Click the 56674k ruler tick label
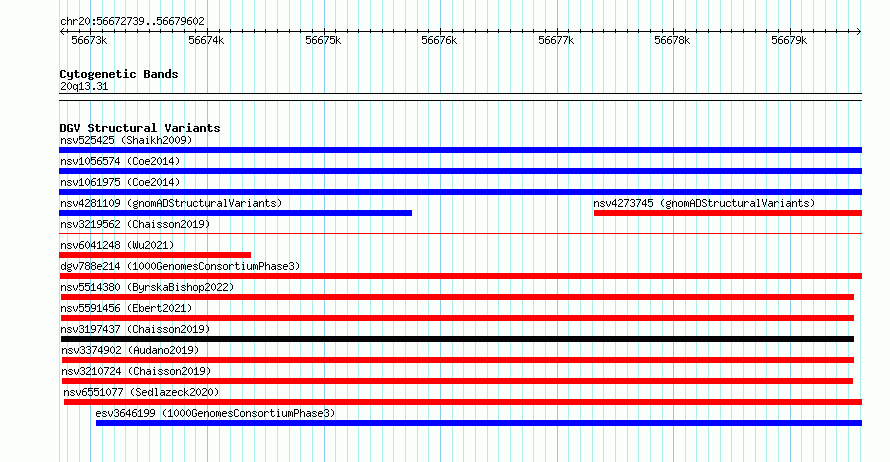This screenshot has height=462, width=890. click(x=206, y=40)
